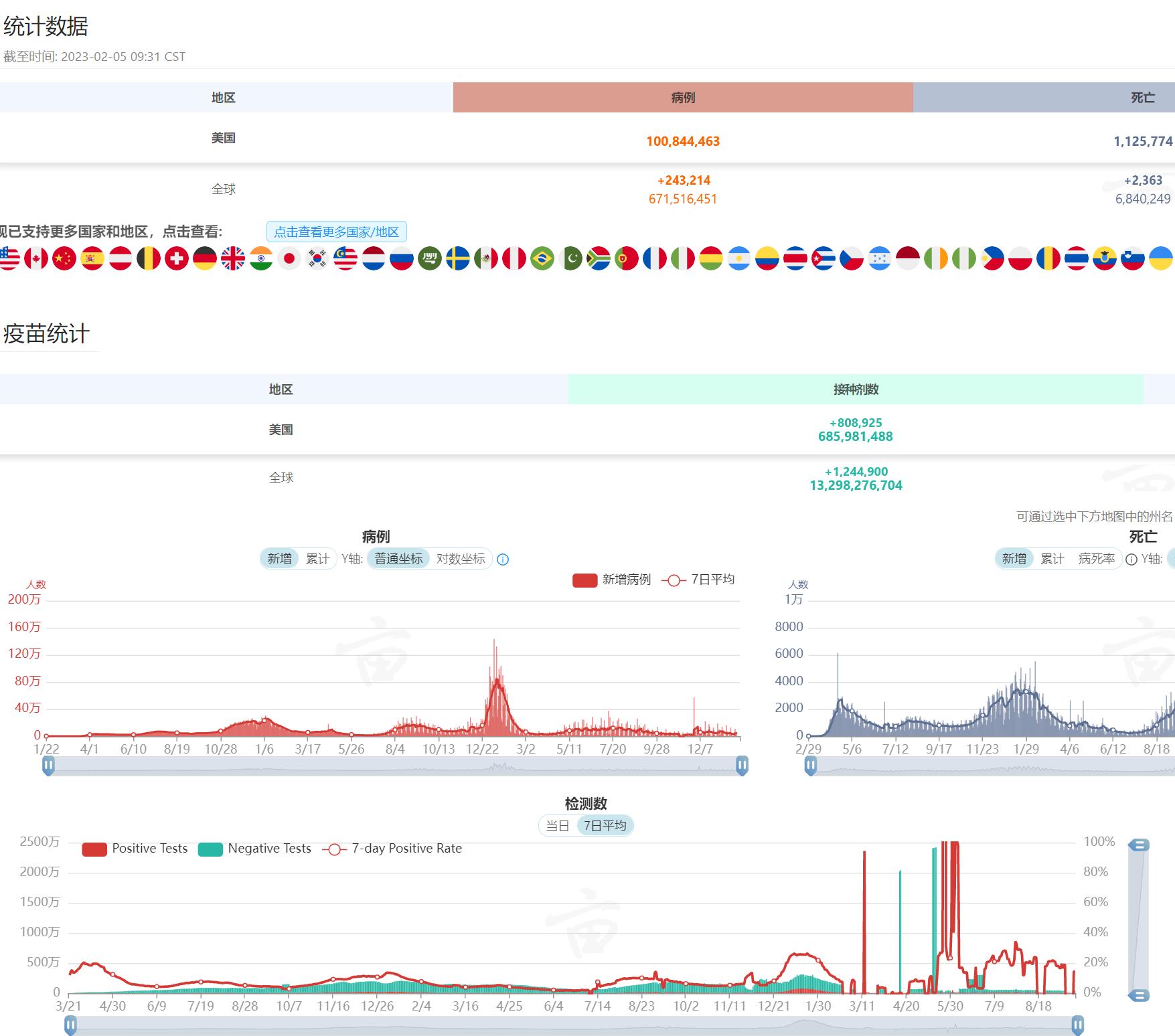Click the Ukraine flag icon
The image size is (1175, 1036).
[1161, 258]
